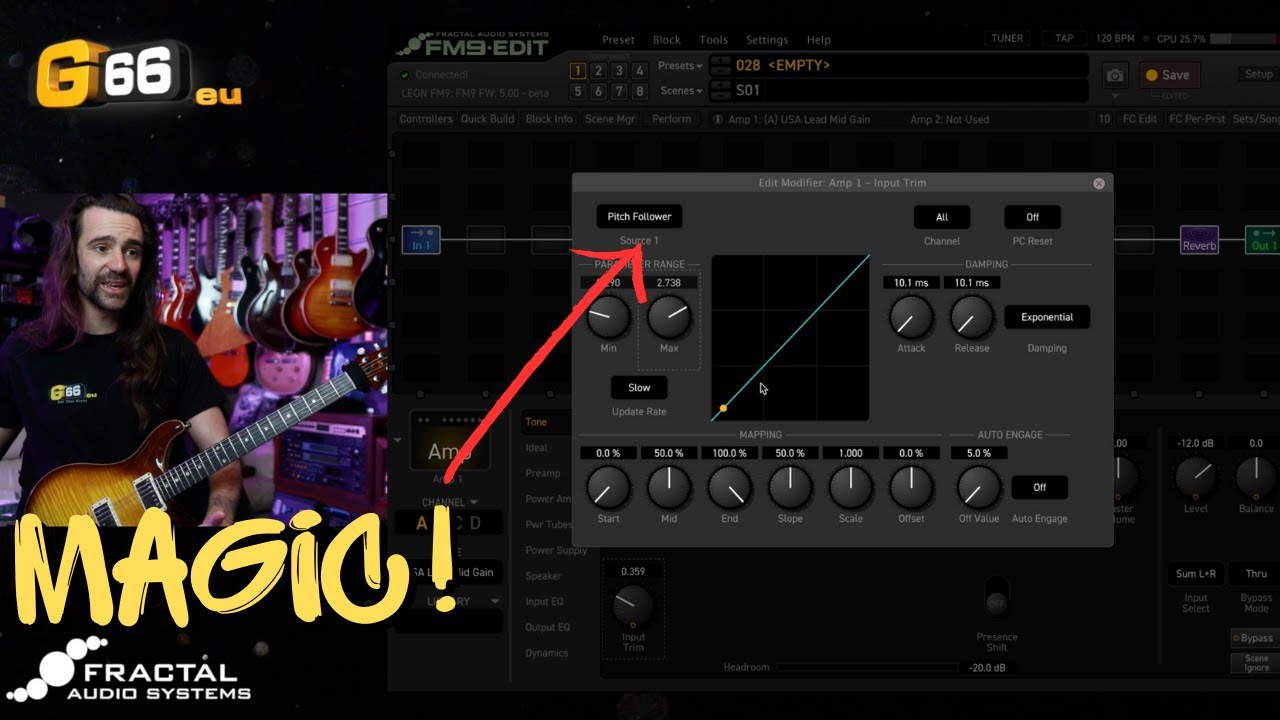This screenshot has height=720, width=1280.
Task: Switch to the Preamp tab
Action: pos(543,472)
